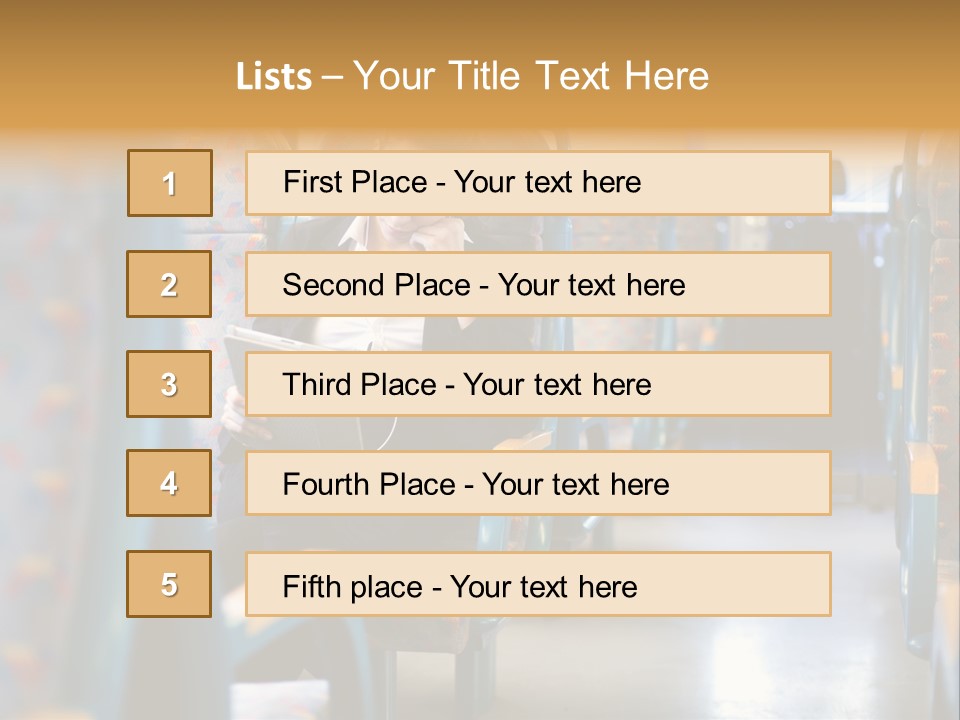This screenshot has width=960, height=720.
Task: Click the number 4 box
Action: tap(169, 483)
